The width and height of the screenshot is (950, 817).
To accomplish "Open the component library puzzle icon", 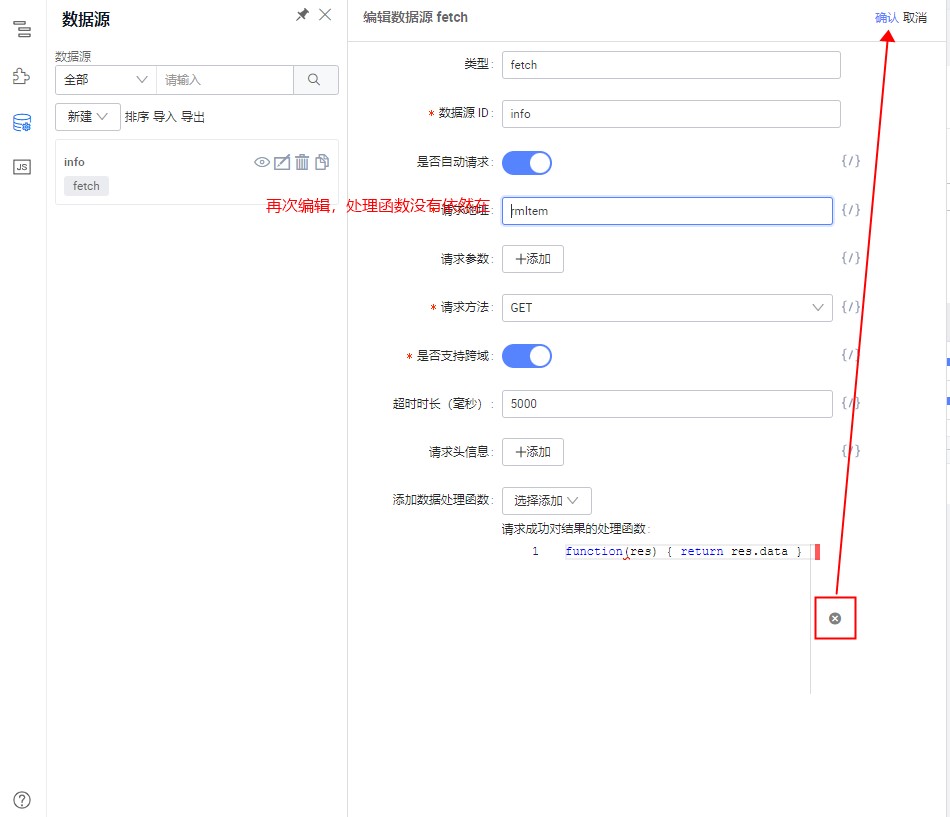I will click(22, 76).
